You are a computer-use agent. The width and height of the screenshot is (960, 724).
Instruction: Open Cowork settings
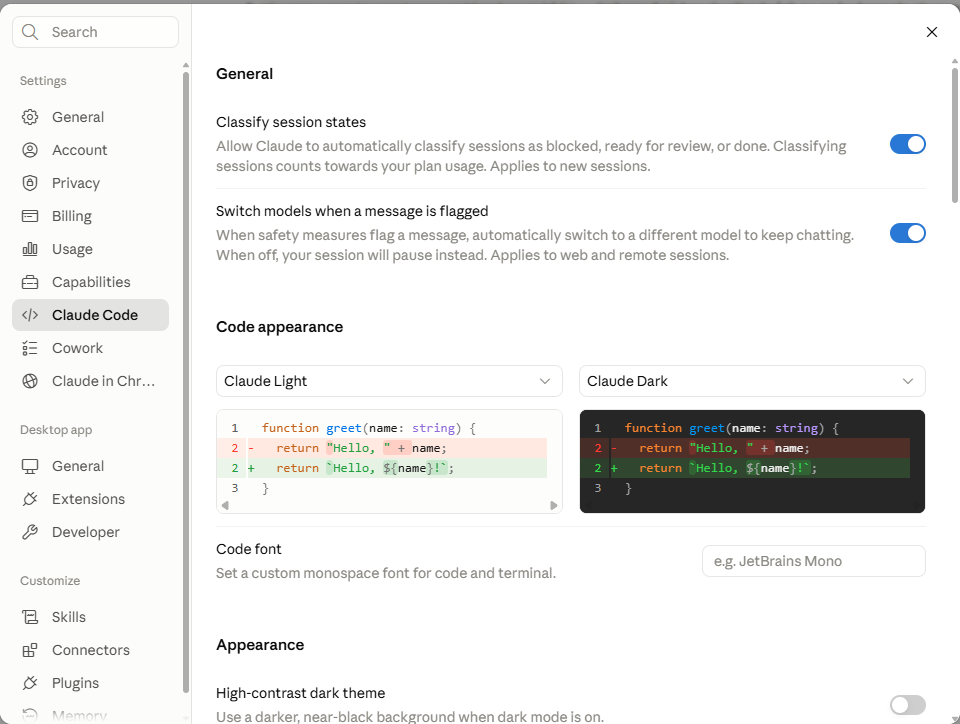tap(91, 348)
